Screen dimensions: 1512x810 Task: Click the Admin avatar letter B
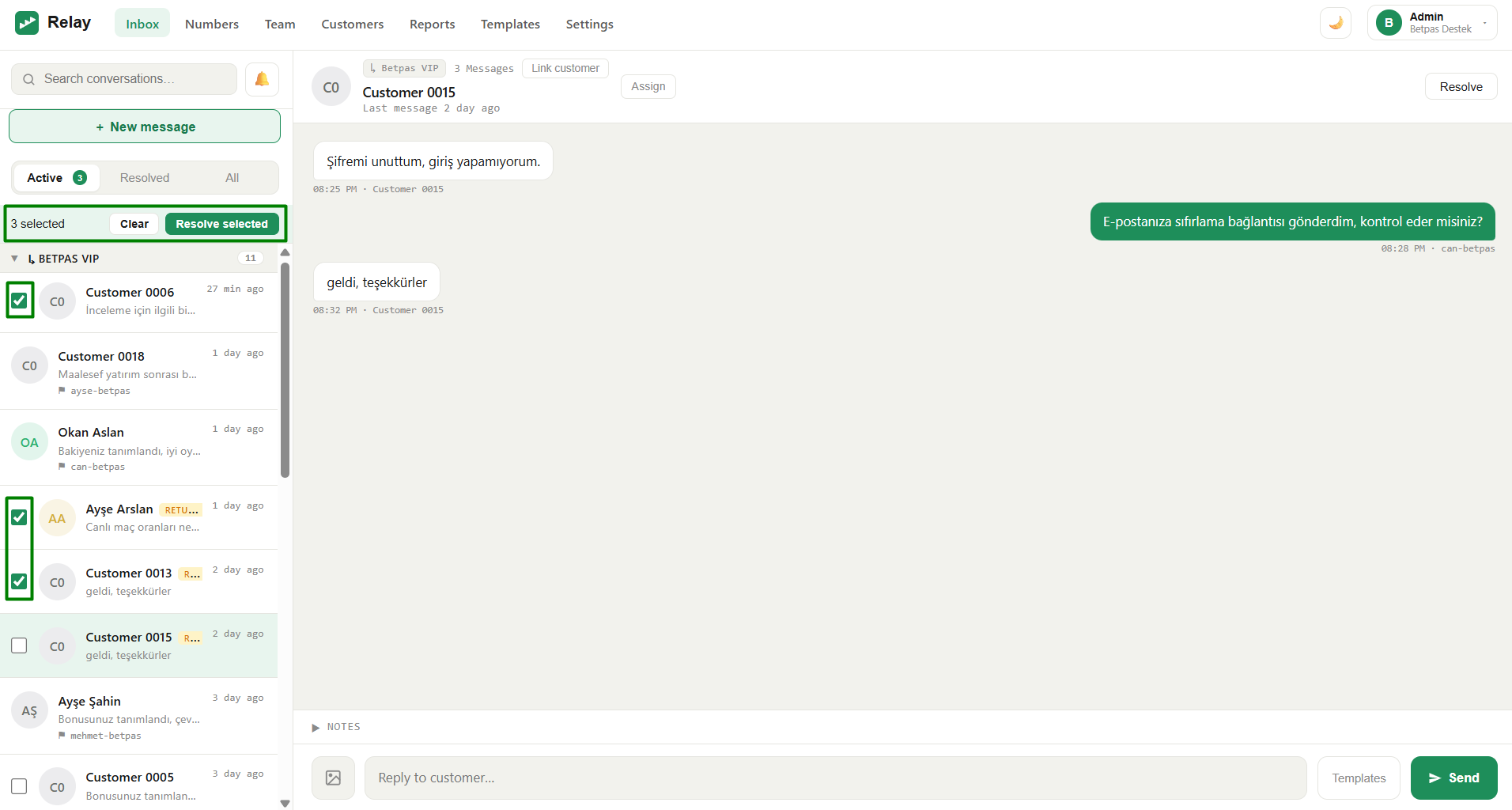1389,23
